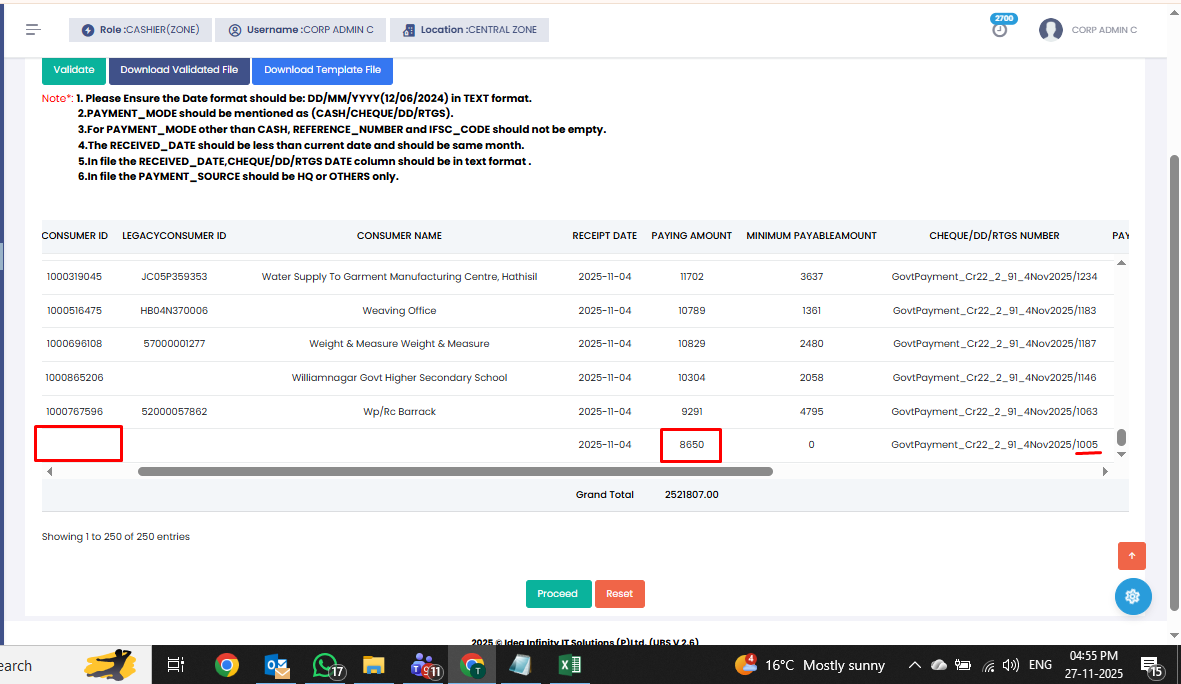
Task: Click the Validate button
Action: coord(74,70)
